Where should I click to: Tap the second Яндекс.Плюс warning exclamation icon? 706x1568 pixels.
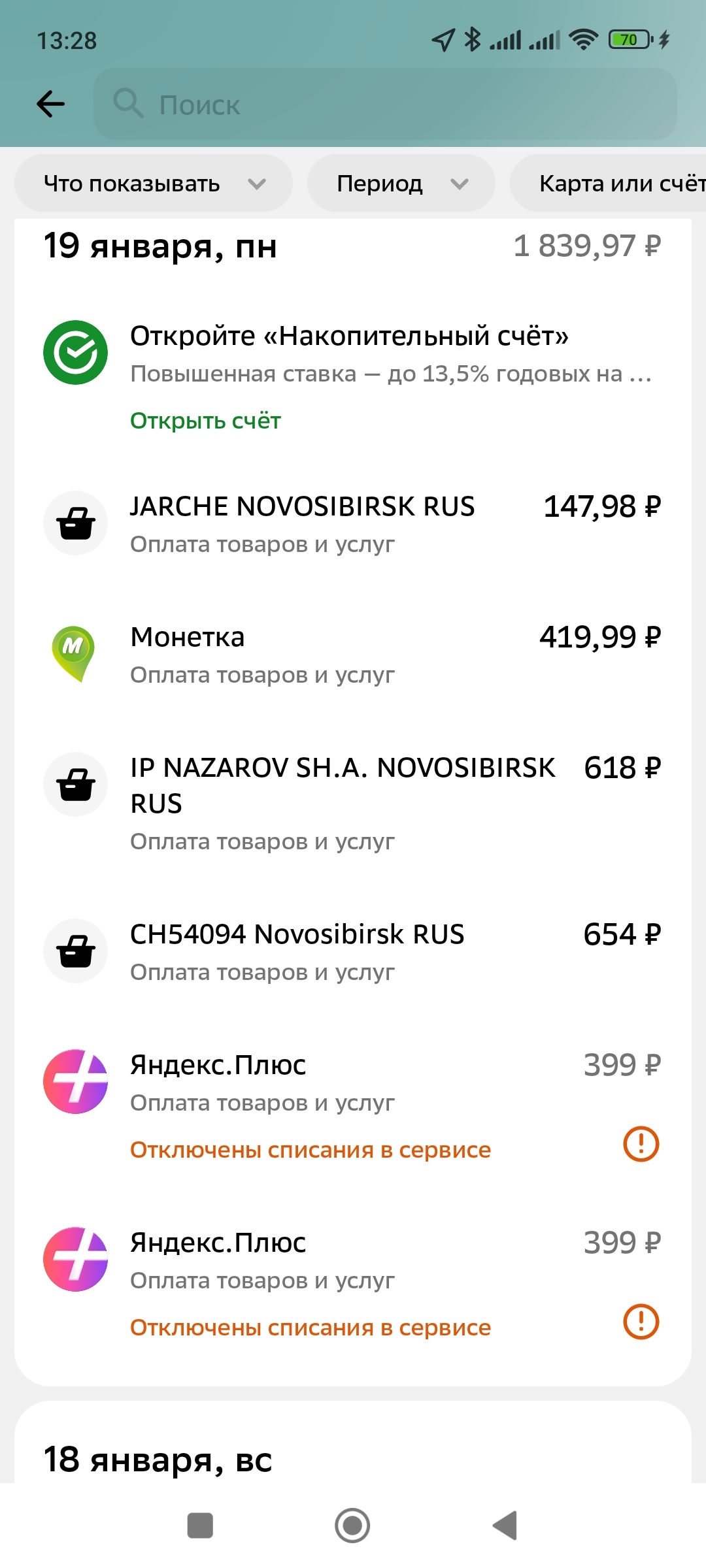(x=641, y=1322)
